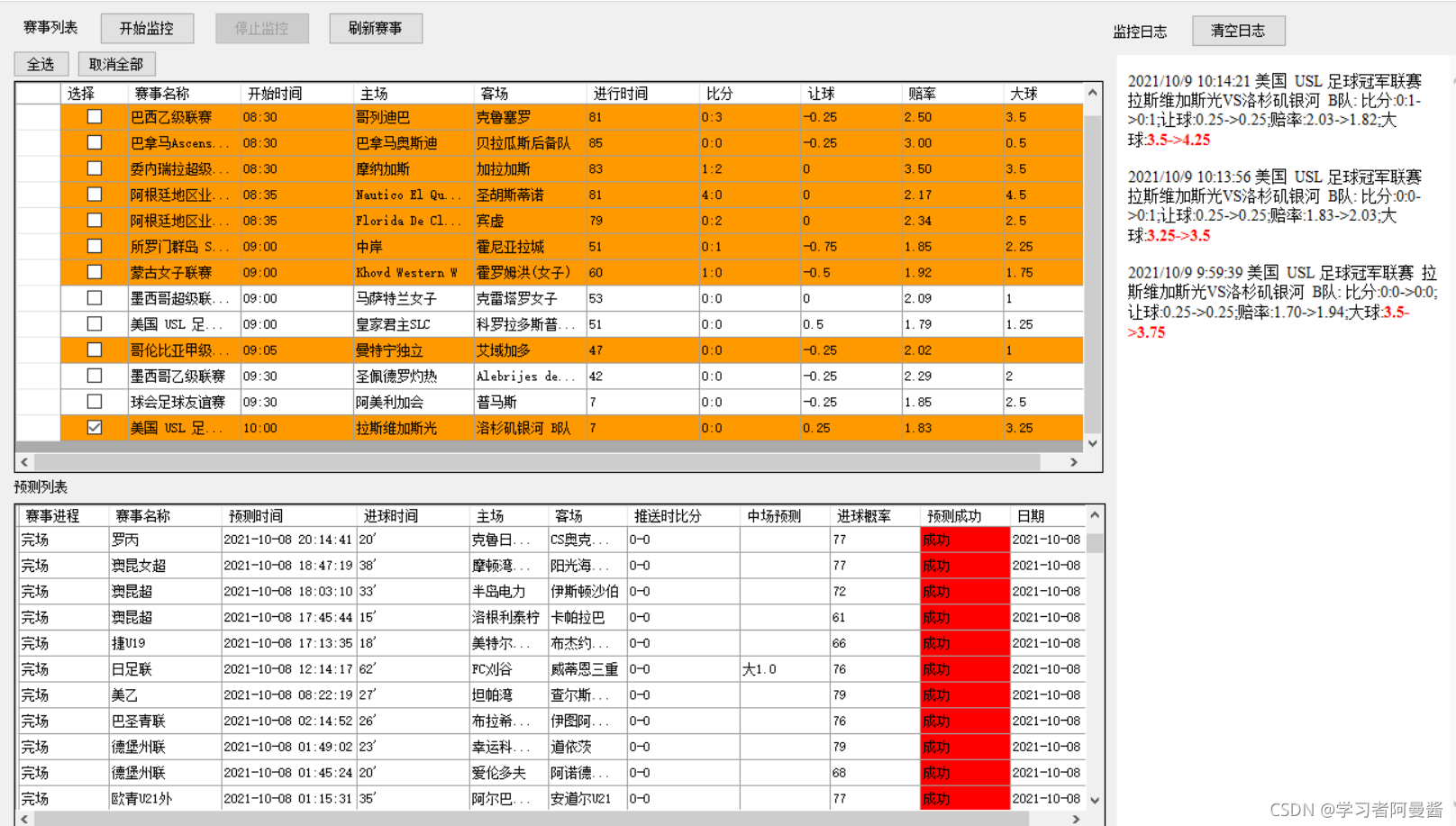Click the 10:14:21 log entry
1456x826 pixels.
coord(1275,110)
